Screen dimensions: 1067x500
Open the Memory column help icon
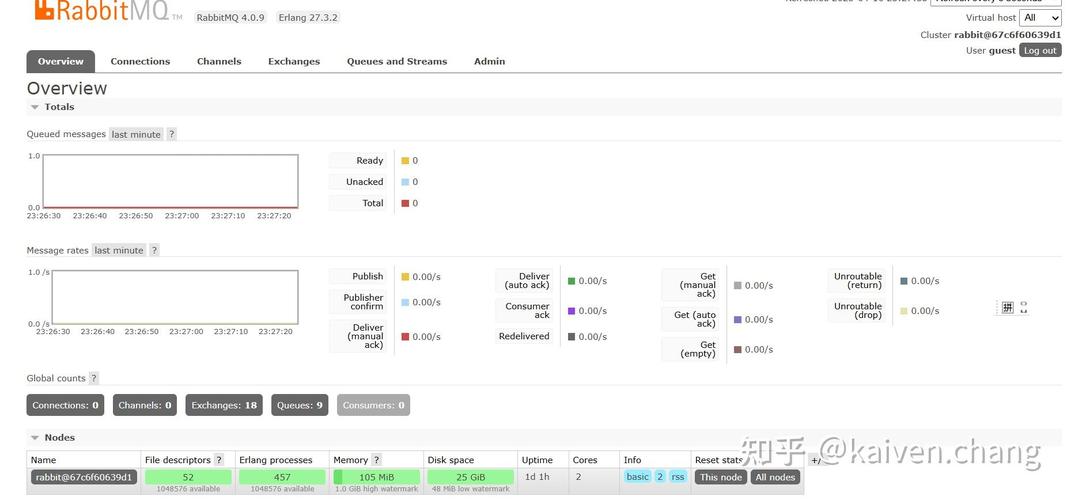[x=376, y=460]
